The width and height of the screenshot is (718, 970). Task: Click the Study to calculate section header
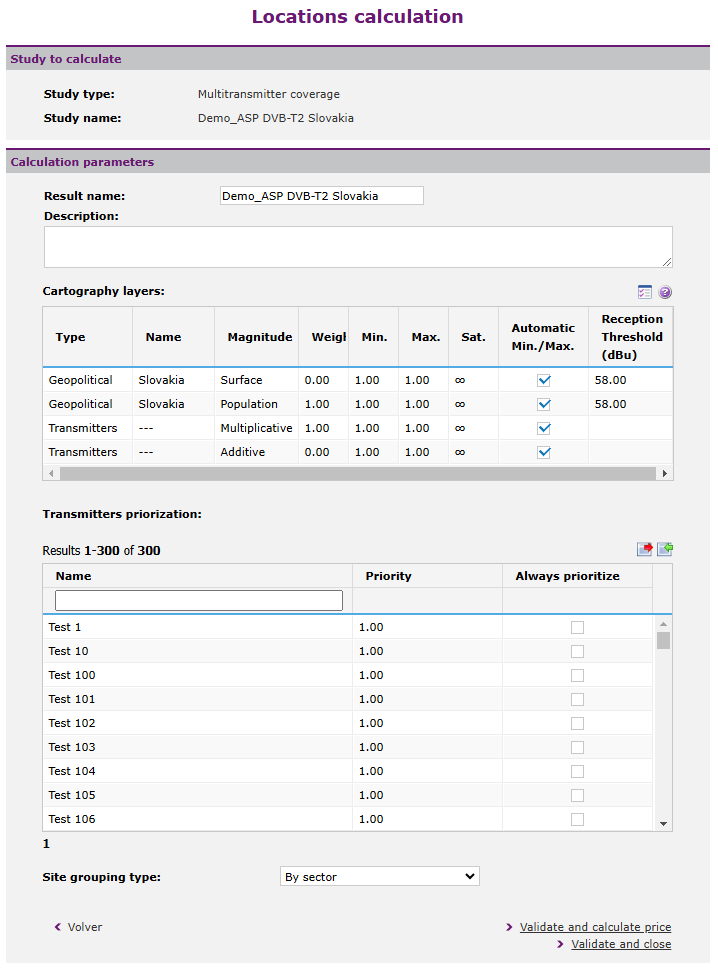[x=358, y=59]
